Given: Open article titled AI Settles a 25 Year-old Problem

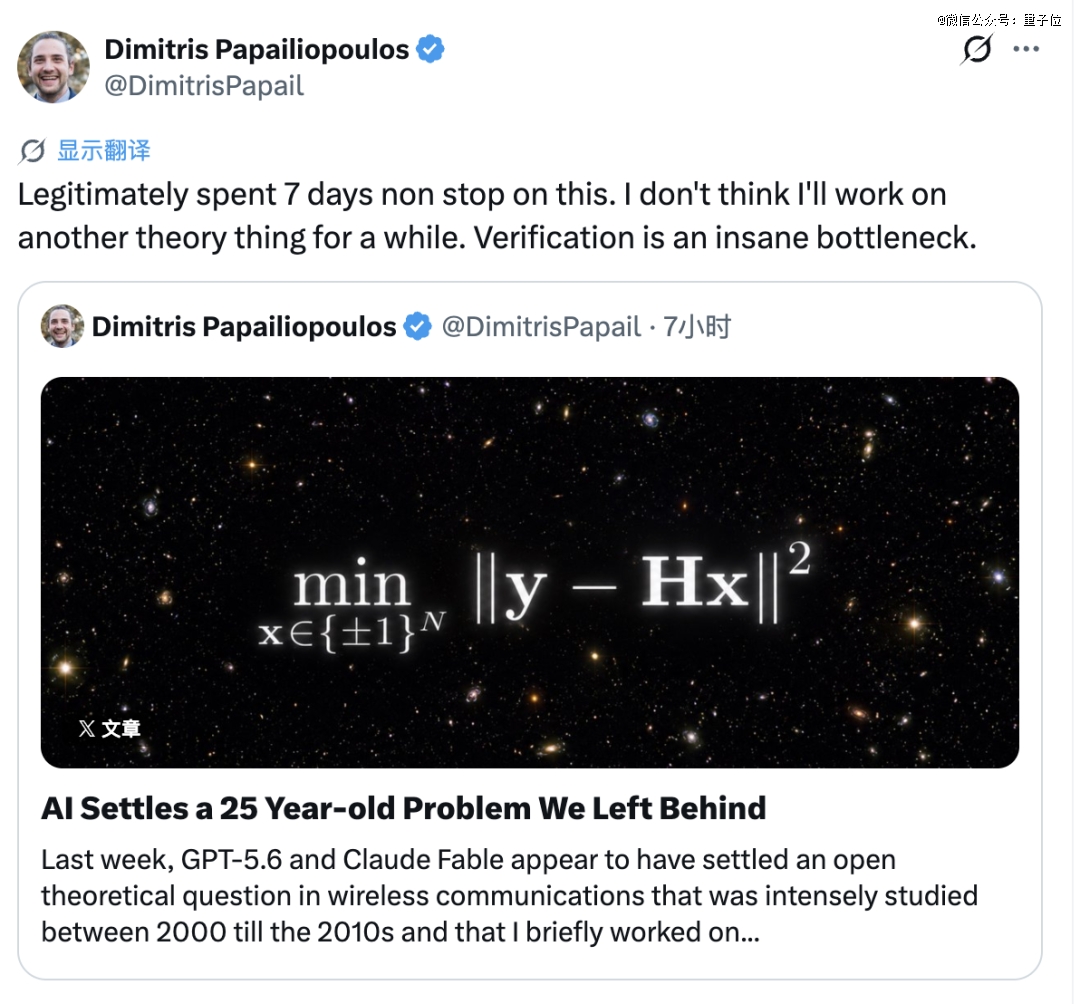Looking at the screenshot, I should pyautogui.click(x=404, y=808).
